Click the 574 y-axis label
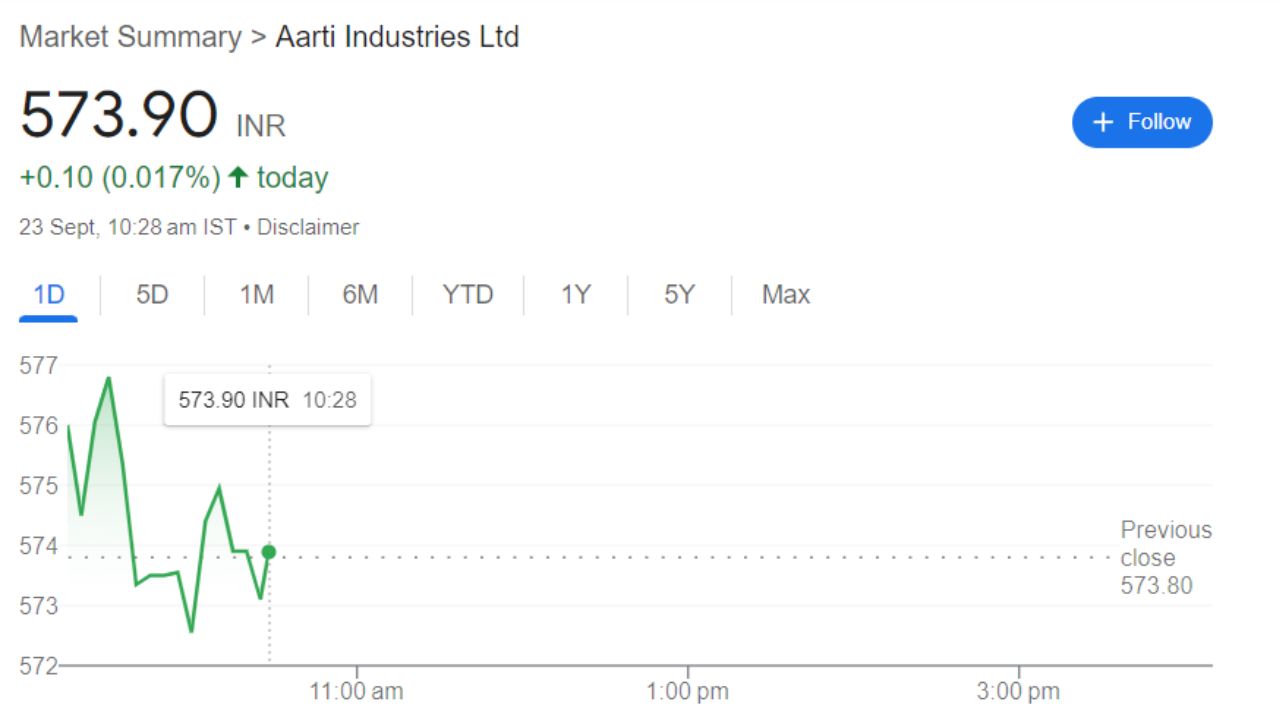The height and width of the screenshot is (720, 1280). tap(39, 545)
